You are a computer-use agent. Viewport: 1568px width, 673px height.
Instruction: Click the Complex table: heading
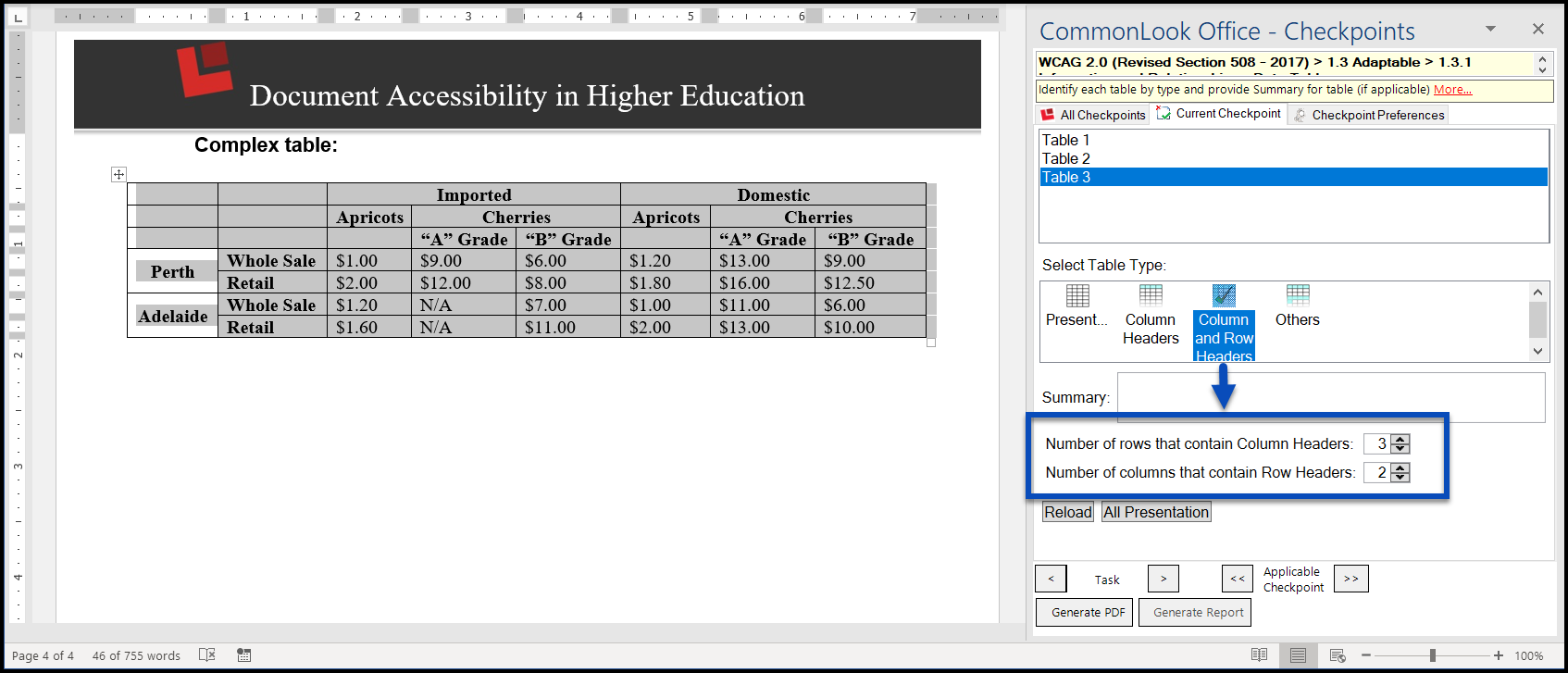(x=266, y=144)
